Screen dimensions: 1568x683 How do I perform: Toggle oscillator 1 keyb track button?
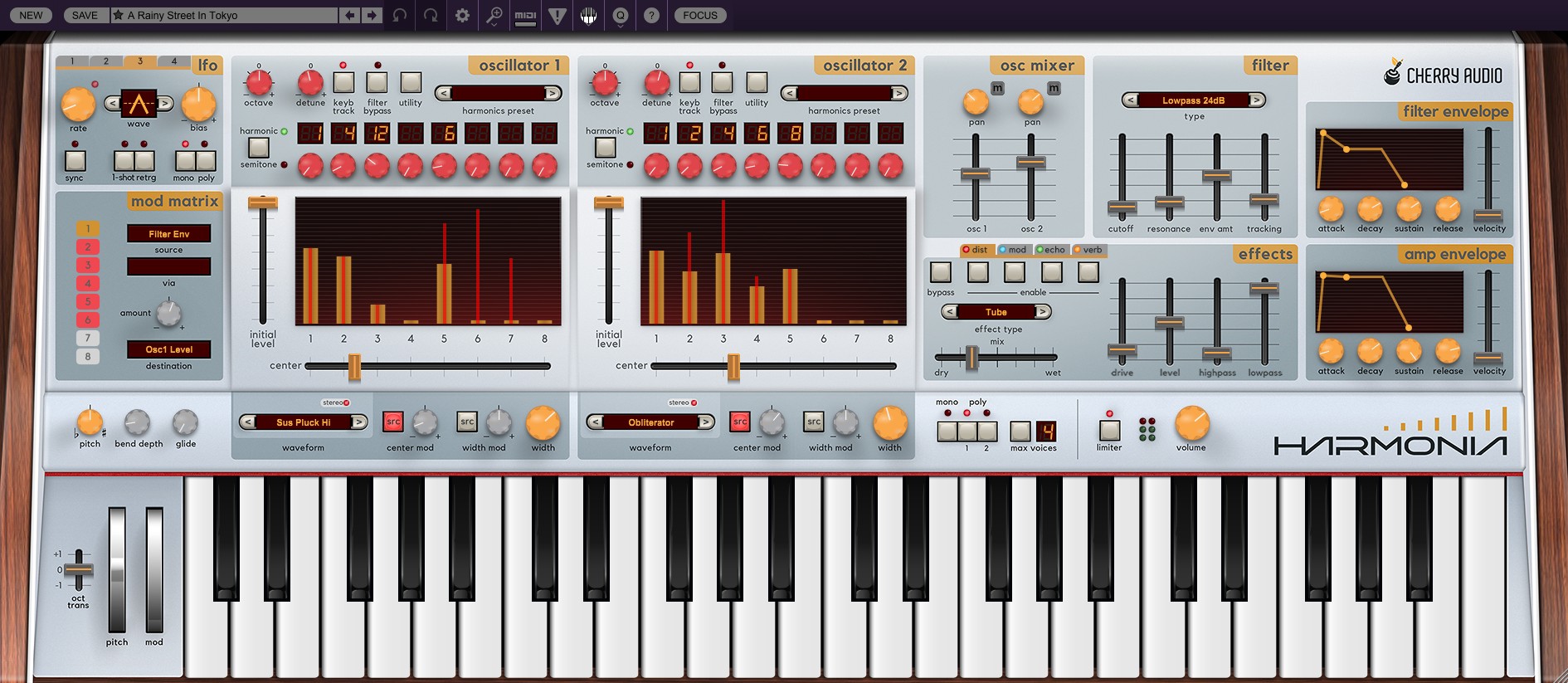[343, 81]
